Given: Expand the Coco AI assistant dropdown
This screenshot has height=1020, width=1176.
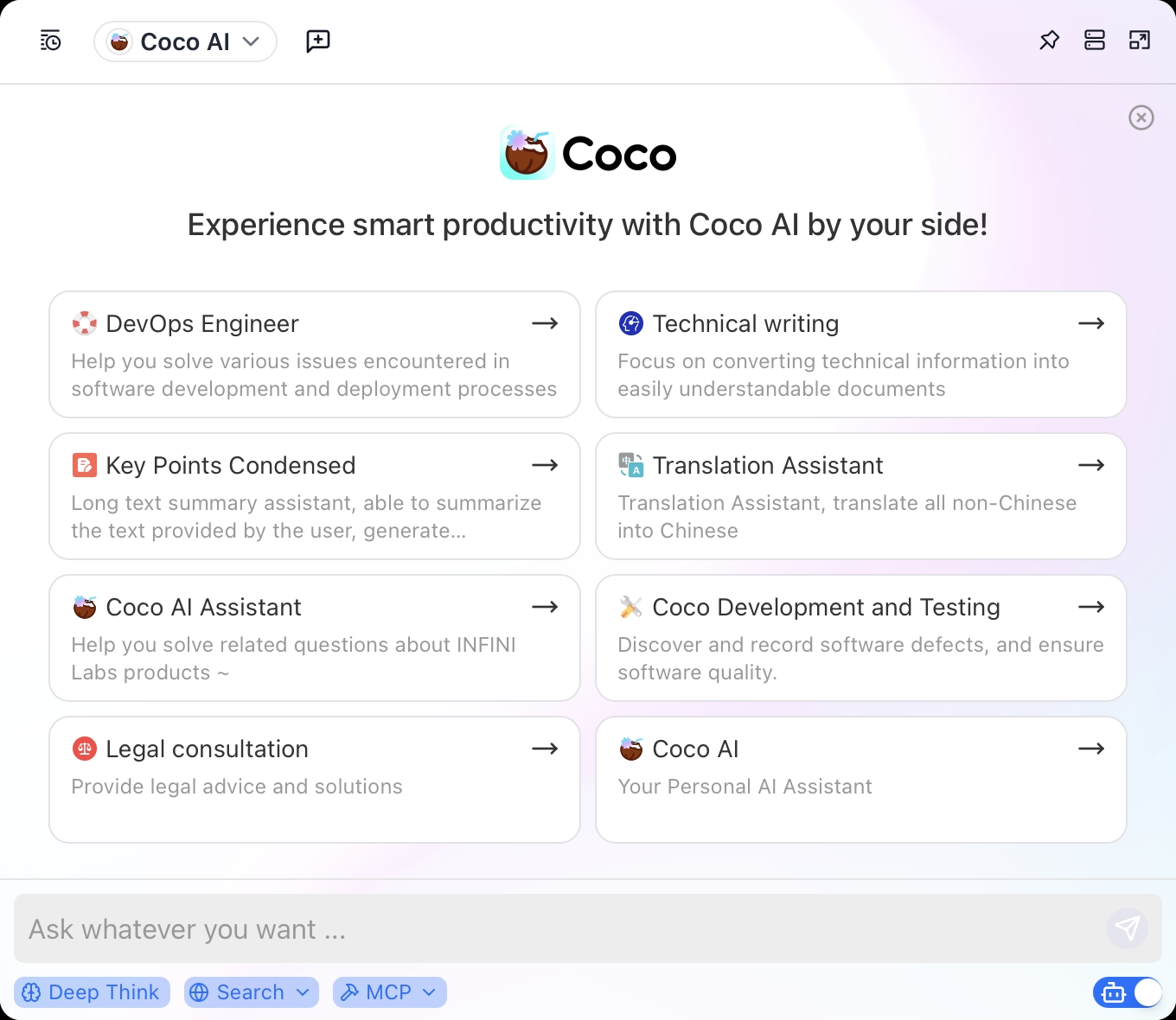Looking at the screenshot, I should pyautogui.click(x=185, y=41).
